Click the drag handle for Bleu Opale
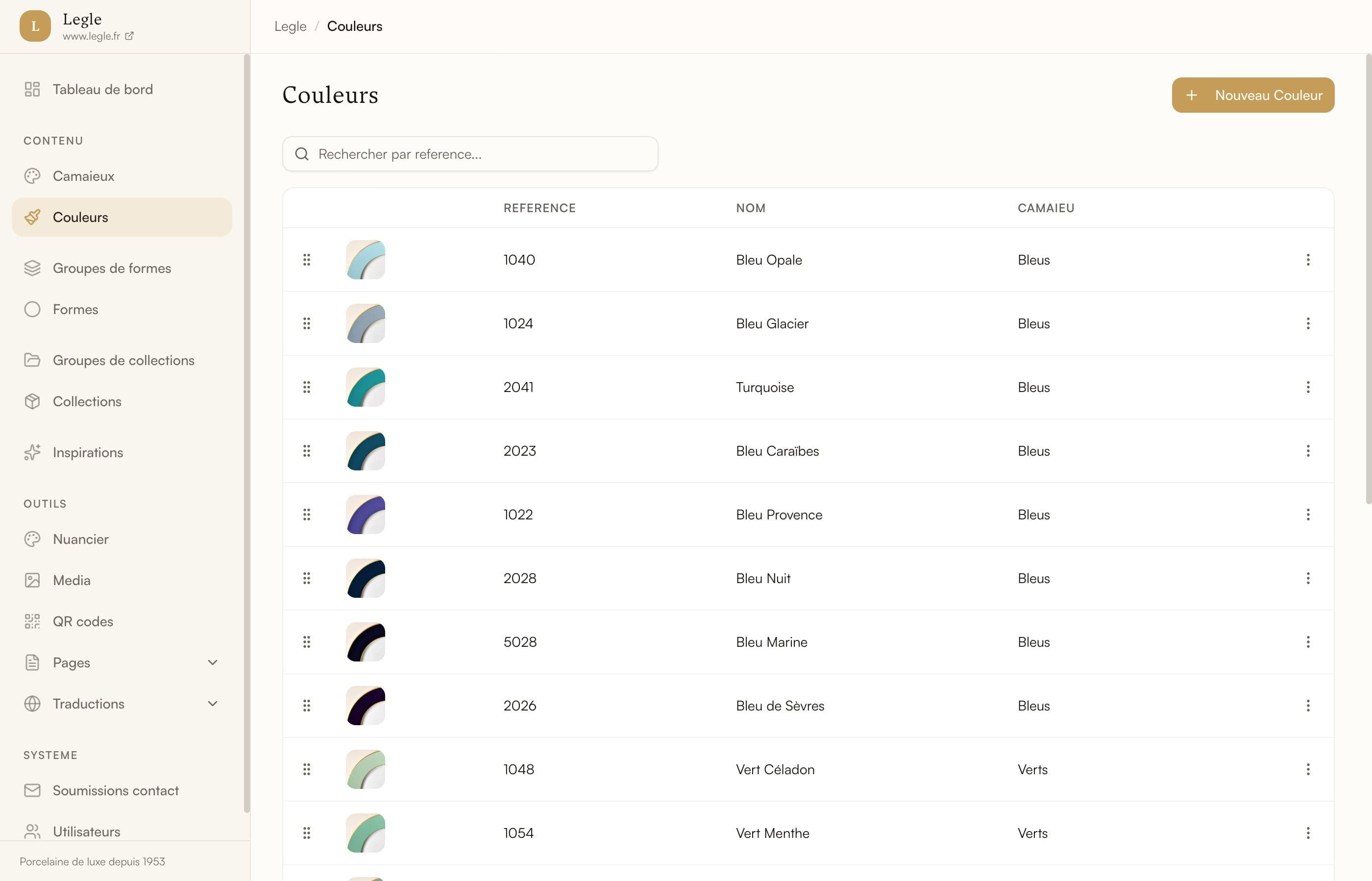 pyautogui.click(x=307, y=260)
